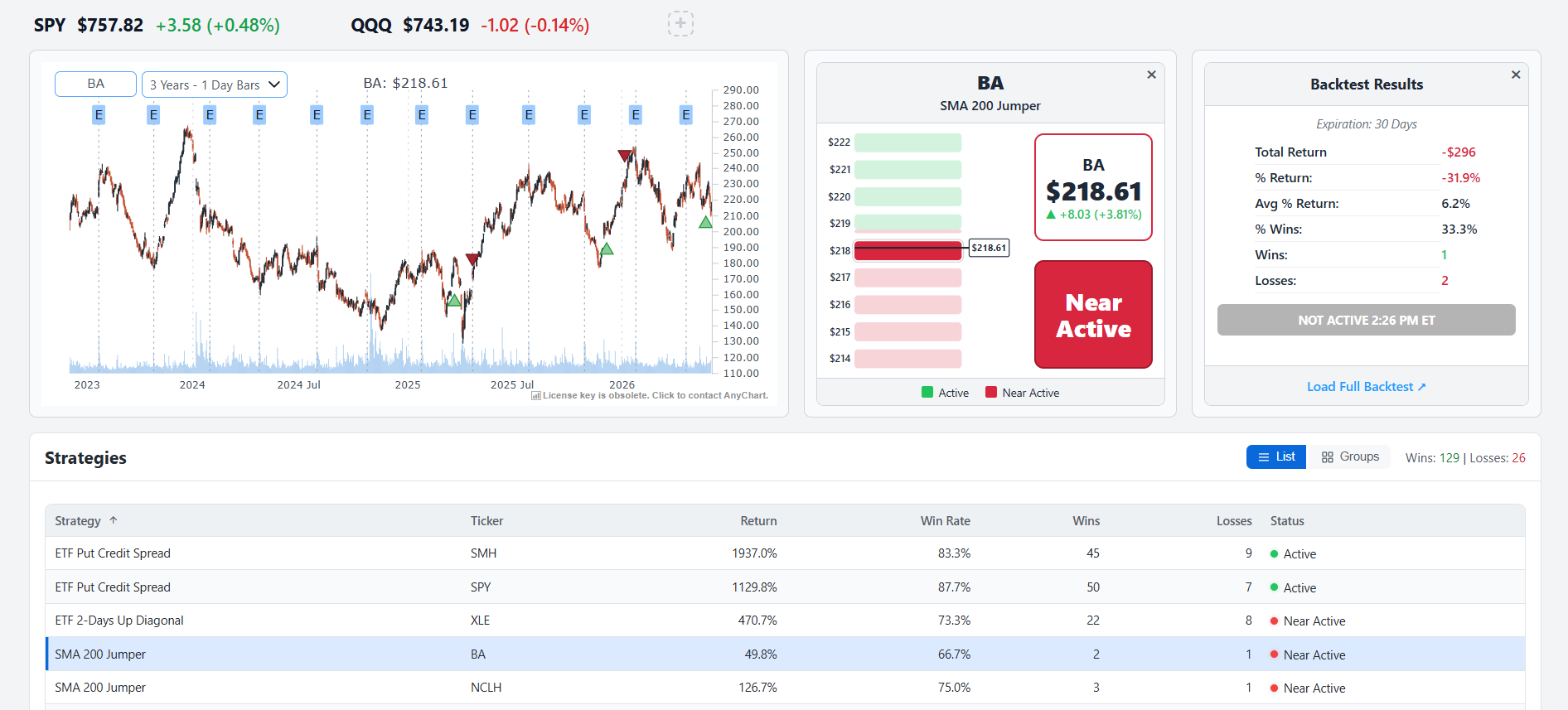This screenshot has width=1568, height=710.
Task: Select the SPY quote in the header
Action: (x=157, y=25)
